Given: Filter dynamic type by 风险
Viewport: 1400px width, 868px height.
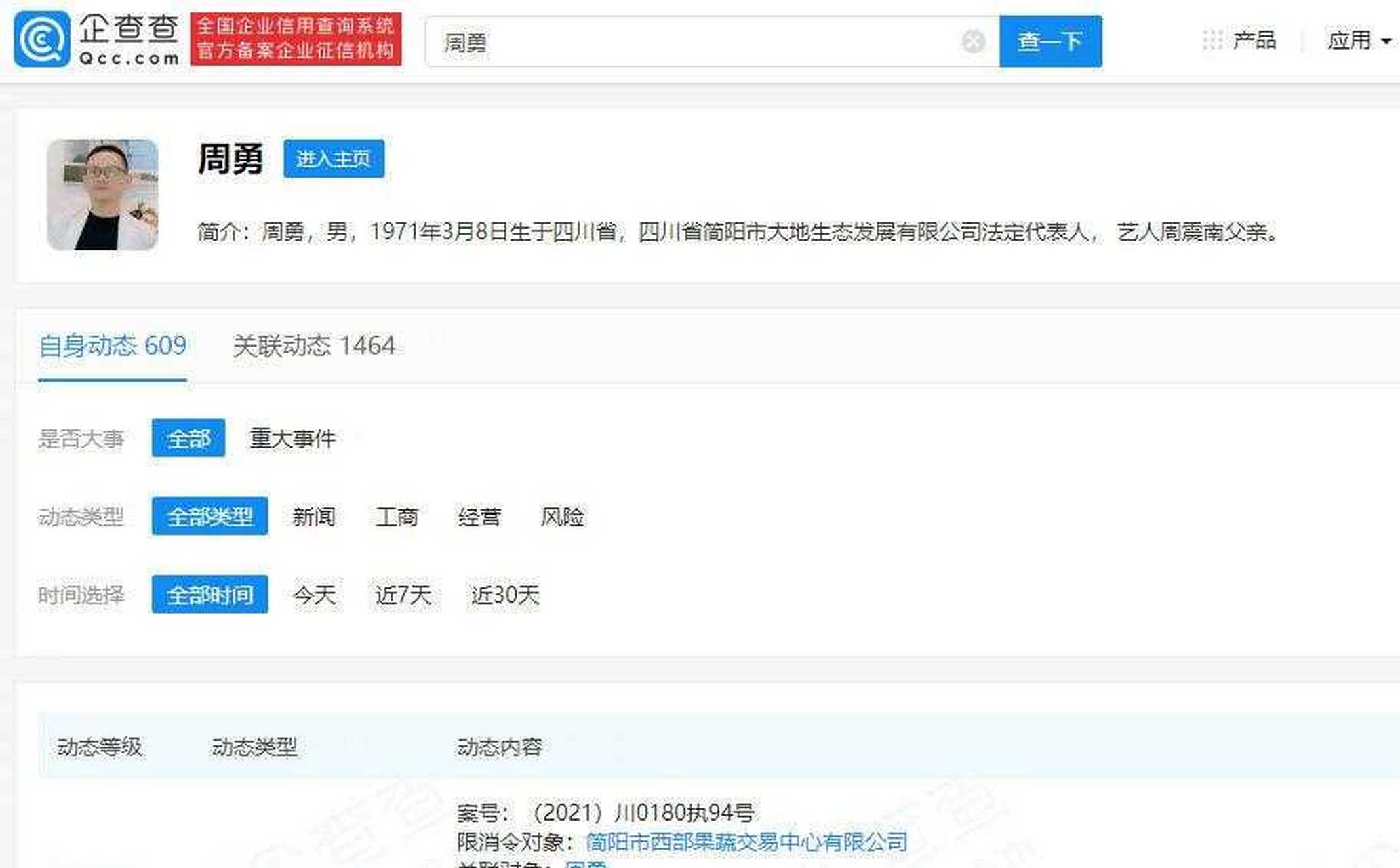Looking at the screenshot, I should coord(562,517).
